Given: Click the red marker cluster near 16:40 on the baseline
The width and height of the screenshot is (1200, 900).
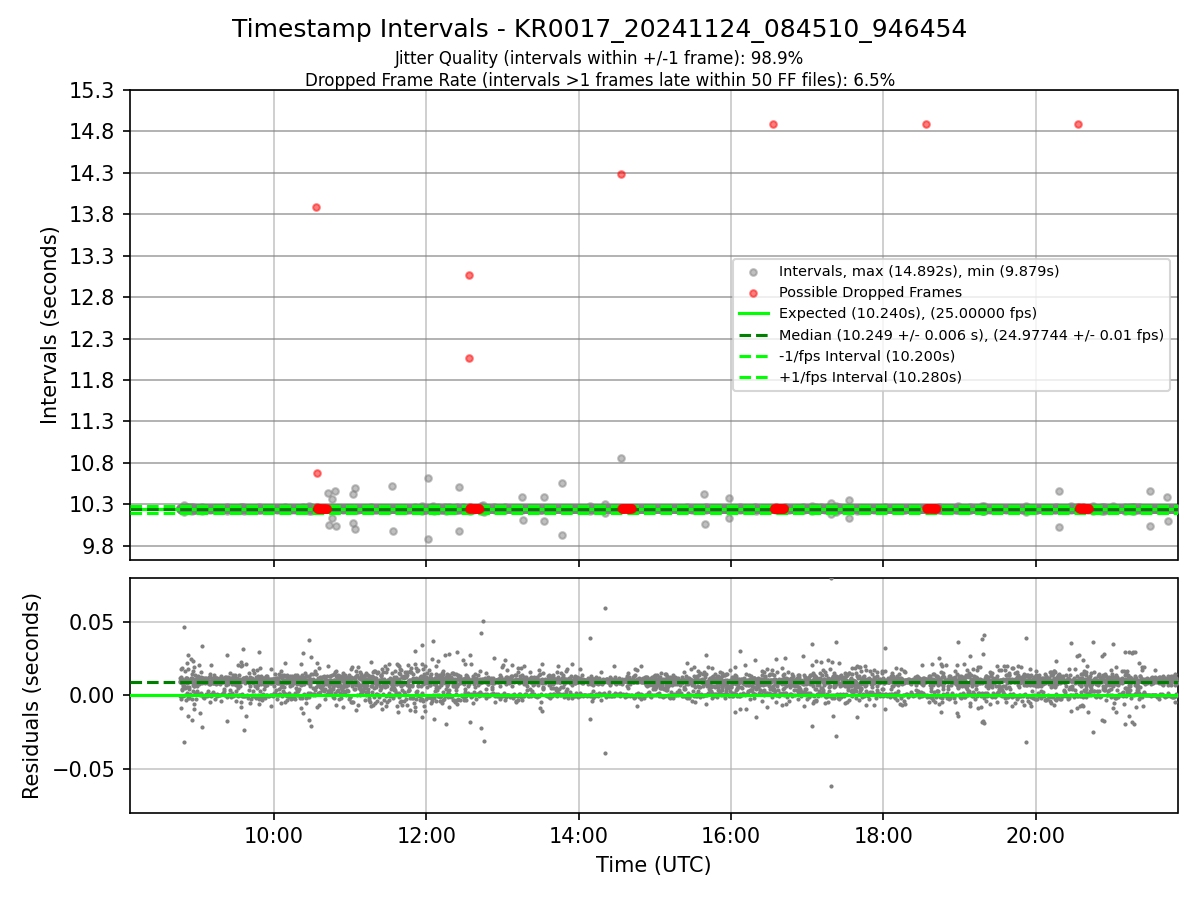Looking at the screenshot, I should click(x=779, y=509).
